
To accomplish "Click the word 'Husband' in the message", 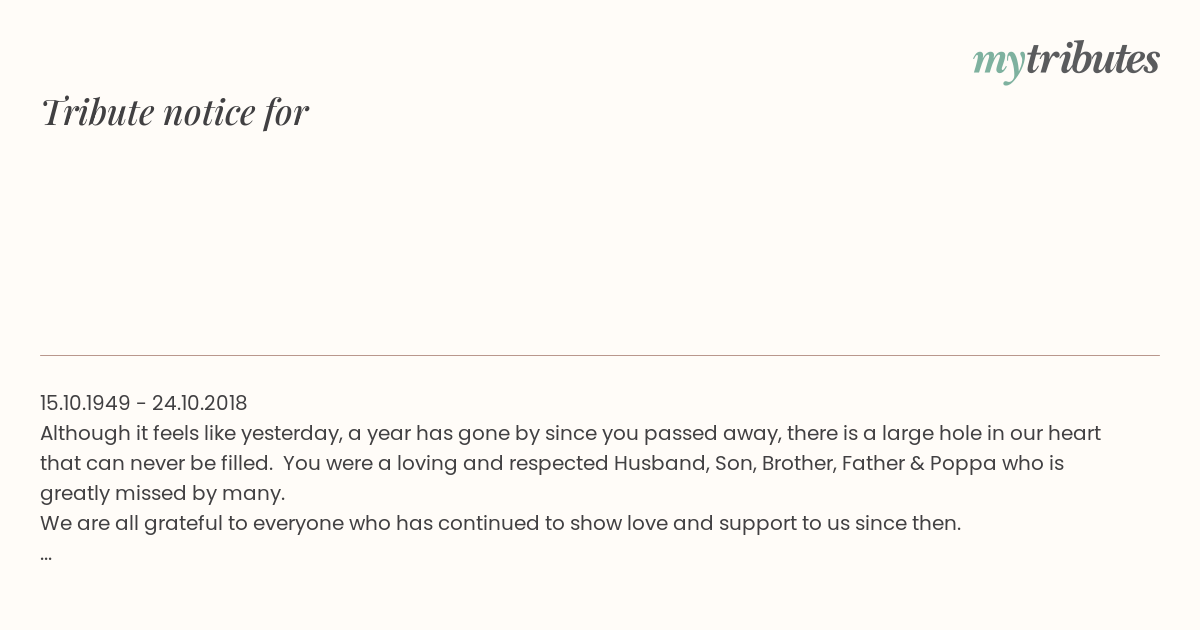I will coord(661,464).
